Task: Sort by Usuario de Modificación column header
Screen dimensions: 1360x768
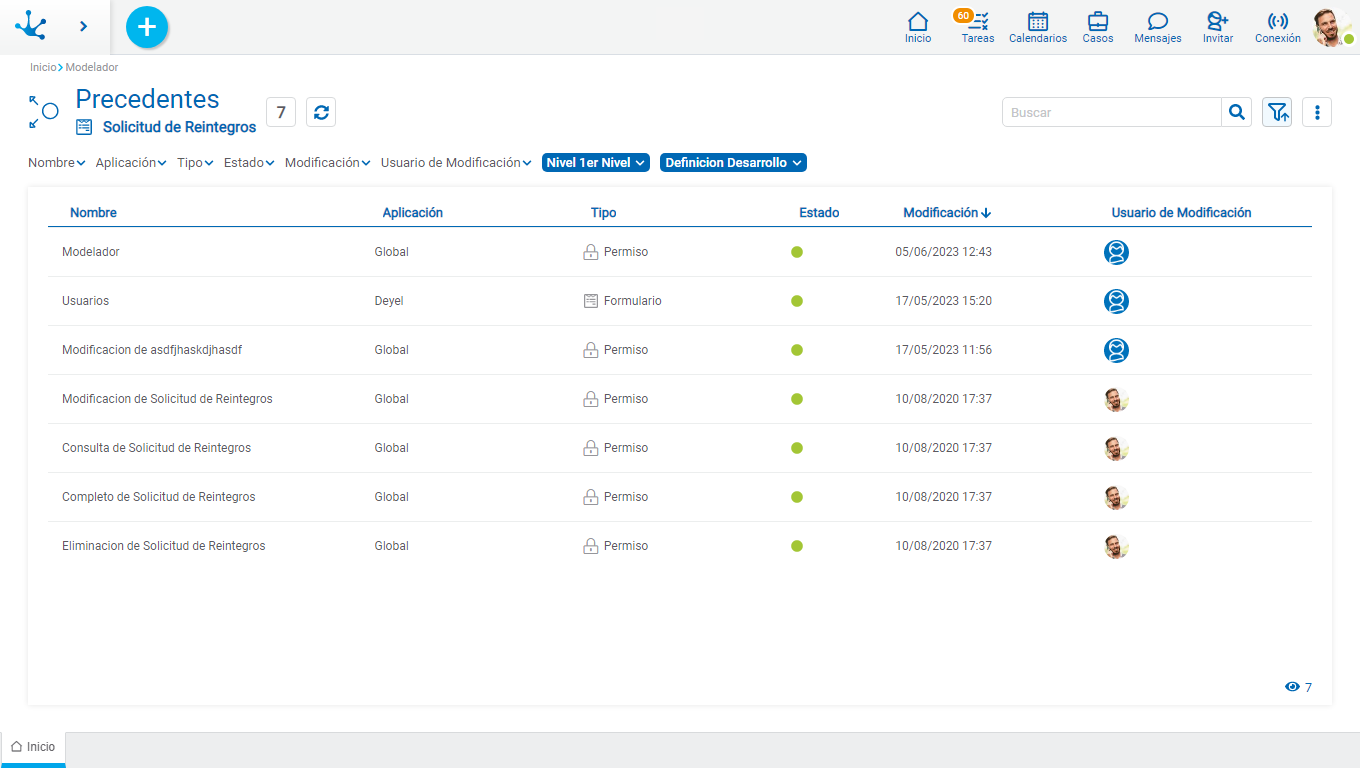Action: pos(1182,212)
